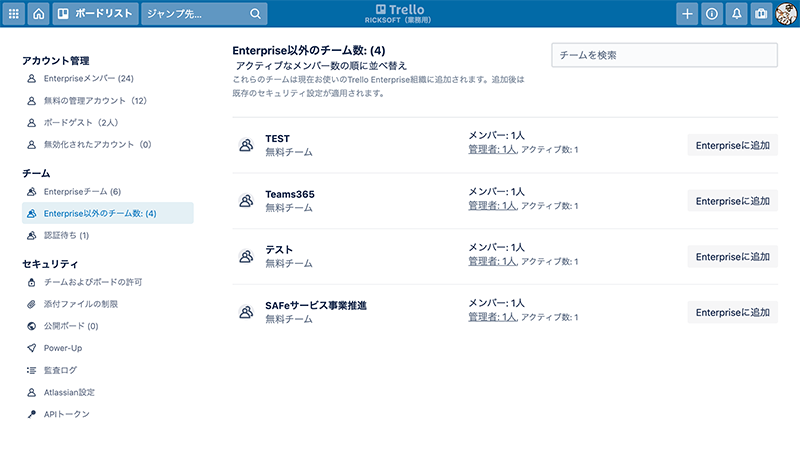Open Enterpriseチーム (6) in sidebar

point(82,192)
